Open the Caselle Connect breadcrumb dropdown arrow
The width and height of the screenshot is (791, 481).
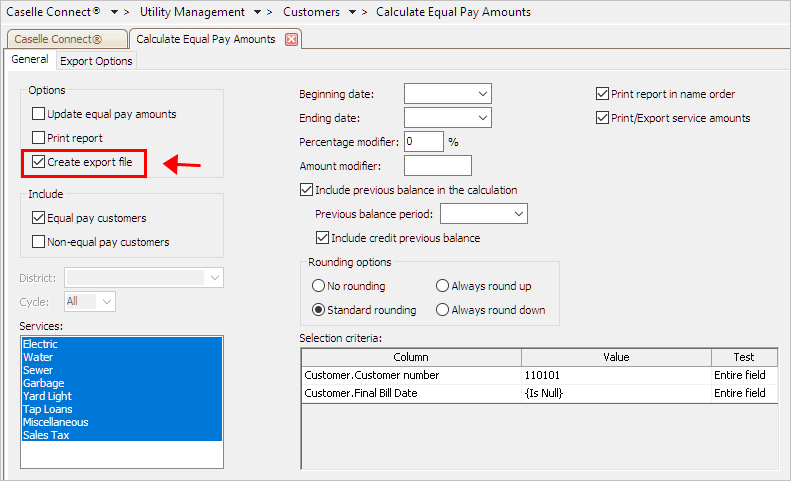point(115,12)
